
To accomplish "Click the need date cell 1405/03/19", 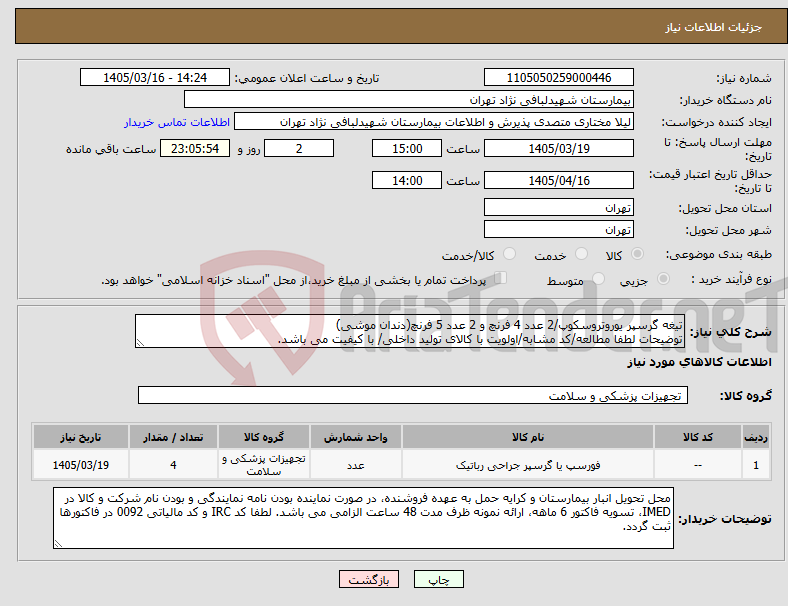I will tap(81, 465).
